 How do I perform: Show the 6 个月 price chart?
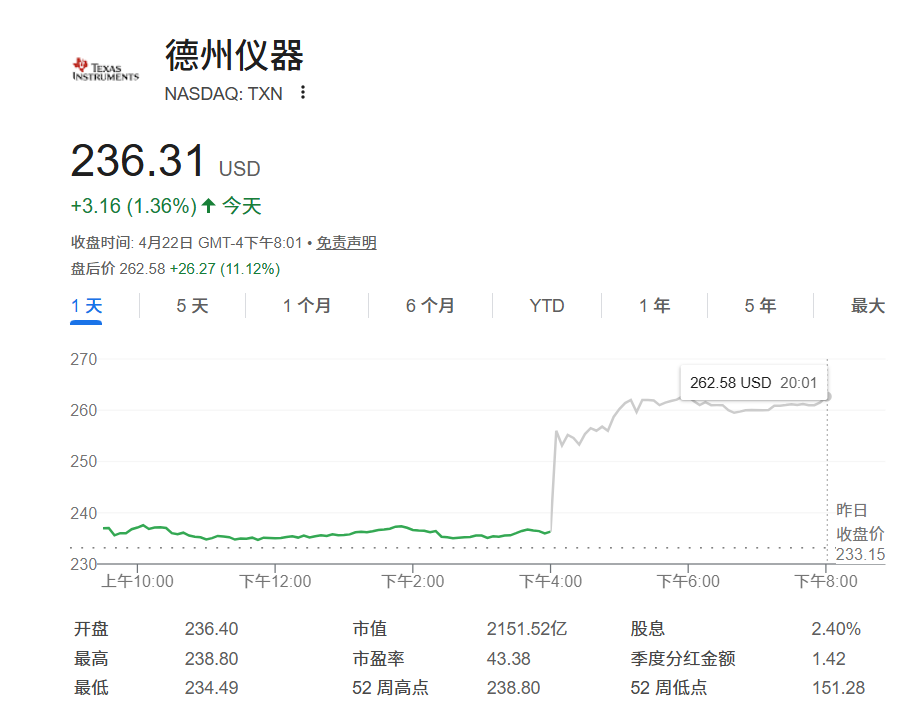(x=430, y=306)
